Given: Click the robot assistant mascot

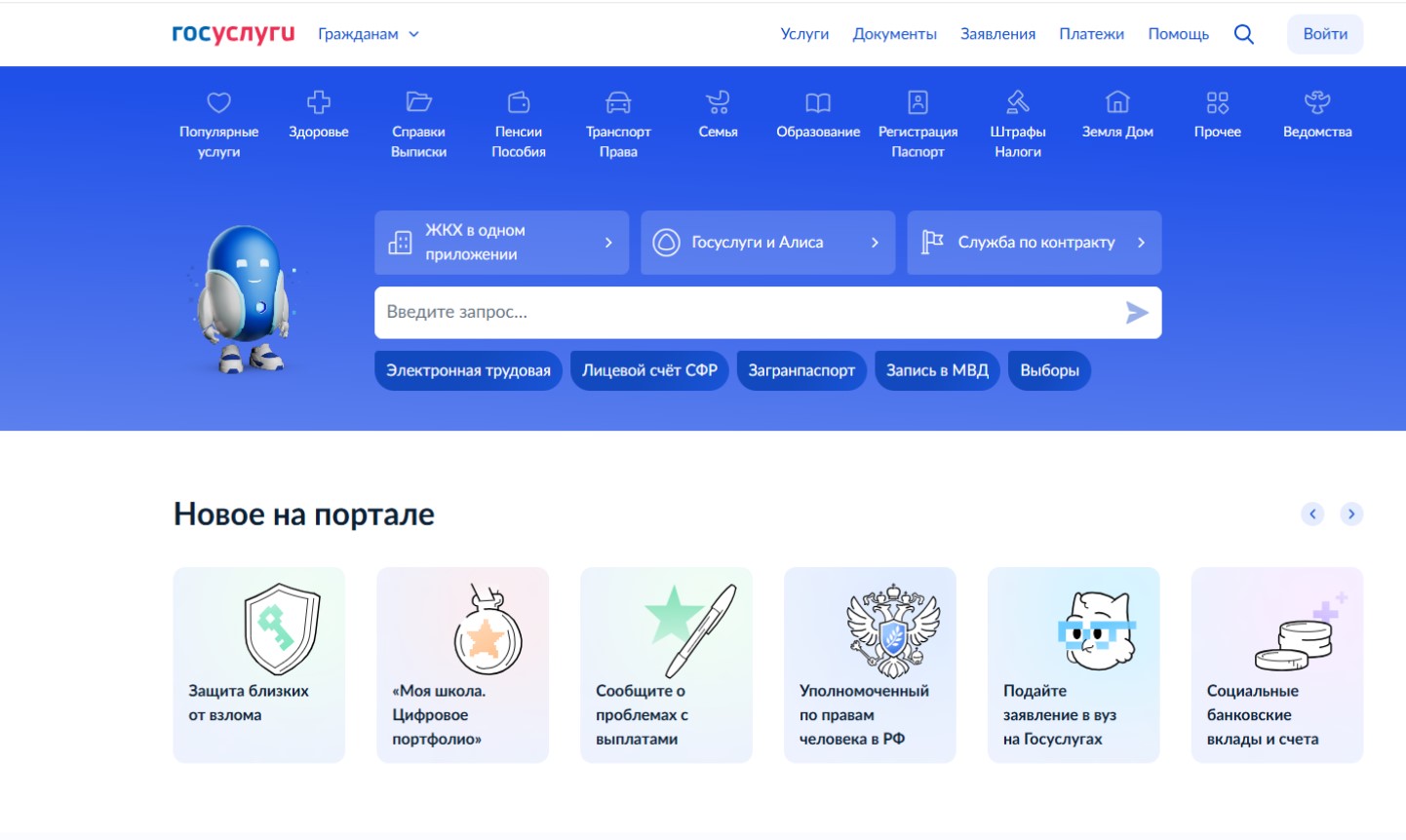Looking at the screenshot, I should coord(245,299).
